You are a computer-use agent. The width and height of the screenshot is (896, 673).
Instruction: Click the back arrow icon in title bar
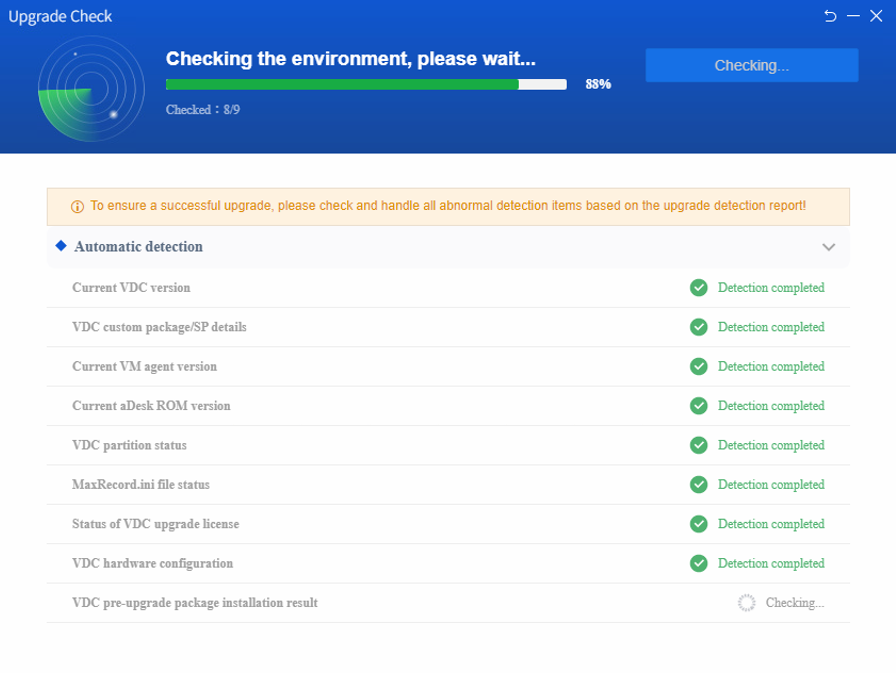point(830,16)
